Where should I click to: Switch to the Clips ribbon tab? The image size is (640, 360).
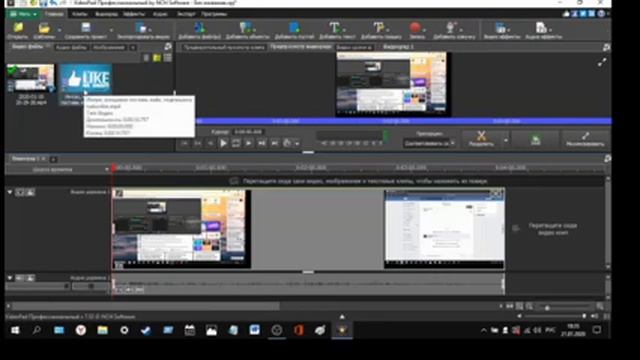pyautogui.click(x=80, y=14)
